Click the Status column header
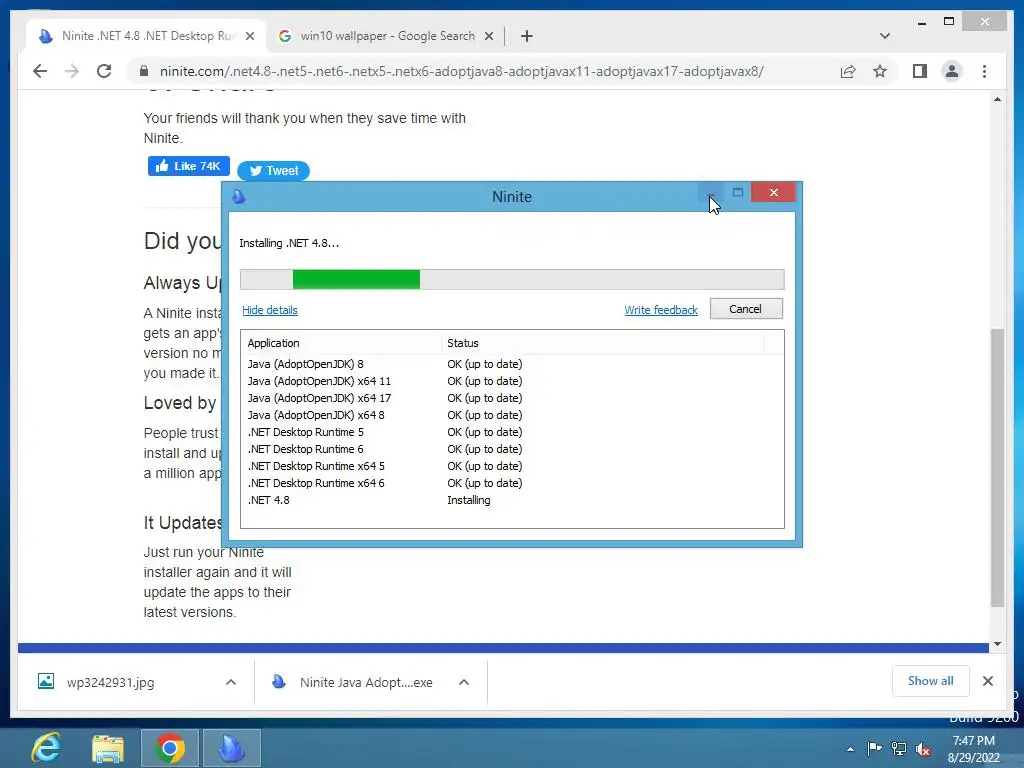Viewport: 1024px width, 768px height. 602,343
